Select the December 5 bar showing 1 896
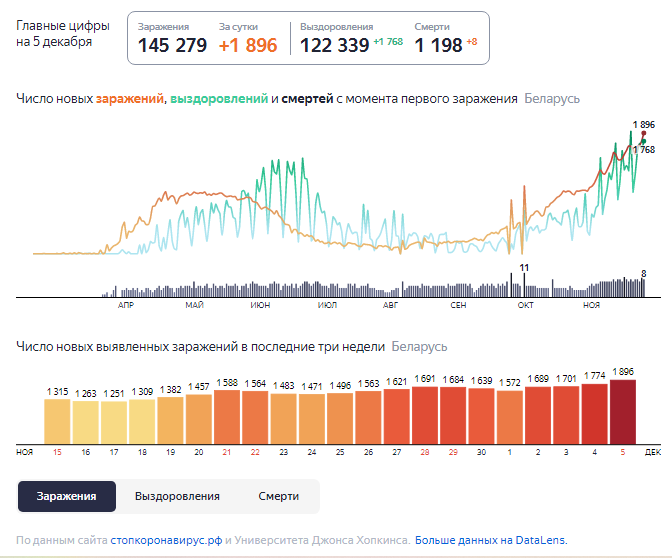The image size is (672, 558). [x=623, y=411]
